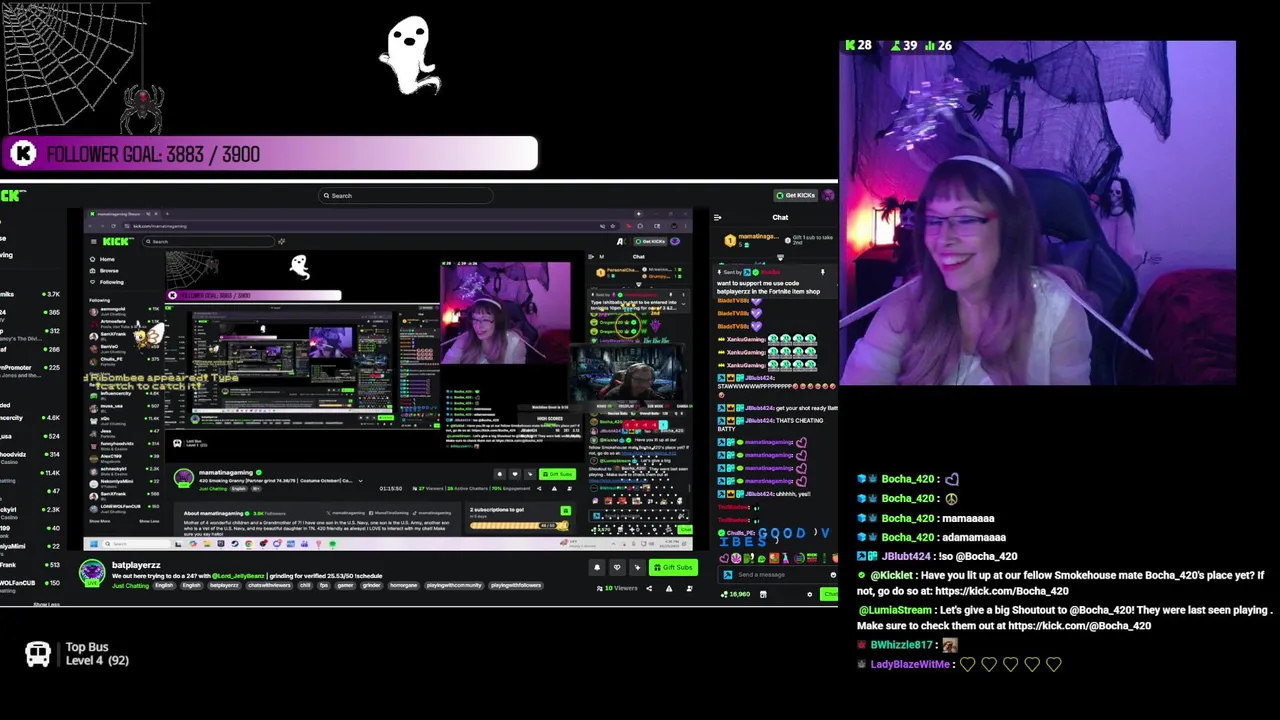
Task: Toggle notification bell for batplayerzz
Action: point(597,568)
